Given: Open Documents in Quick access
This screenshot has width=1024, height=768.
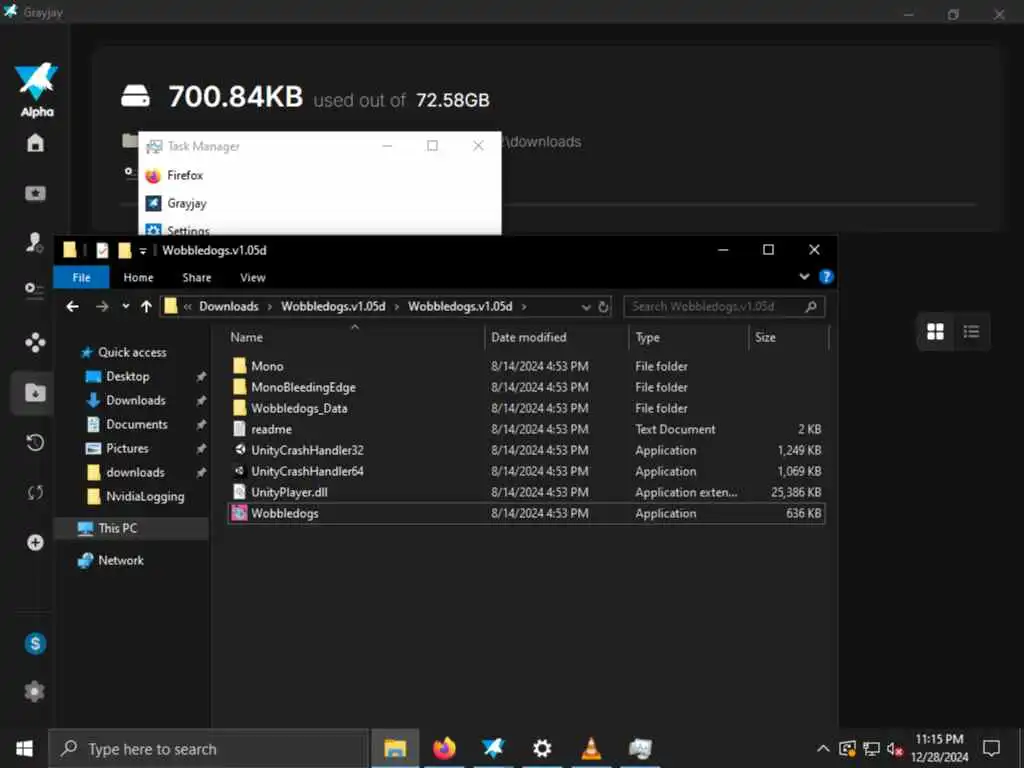Looking at the screenshot, I should point(136,424).
